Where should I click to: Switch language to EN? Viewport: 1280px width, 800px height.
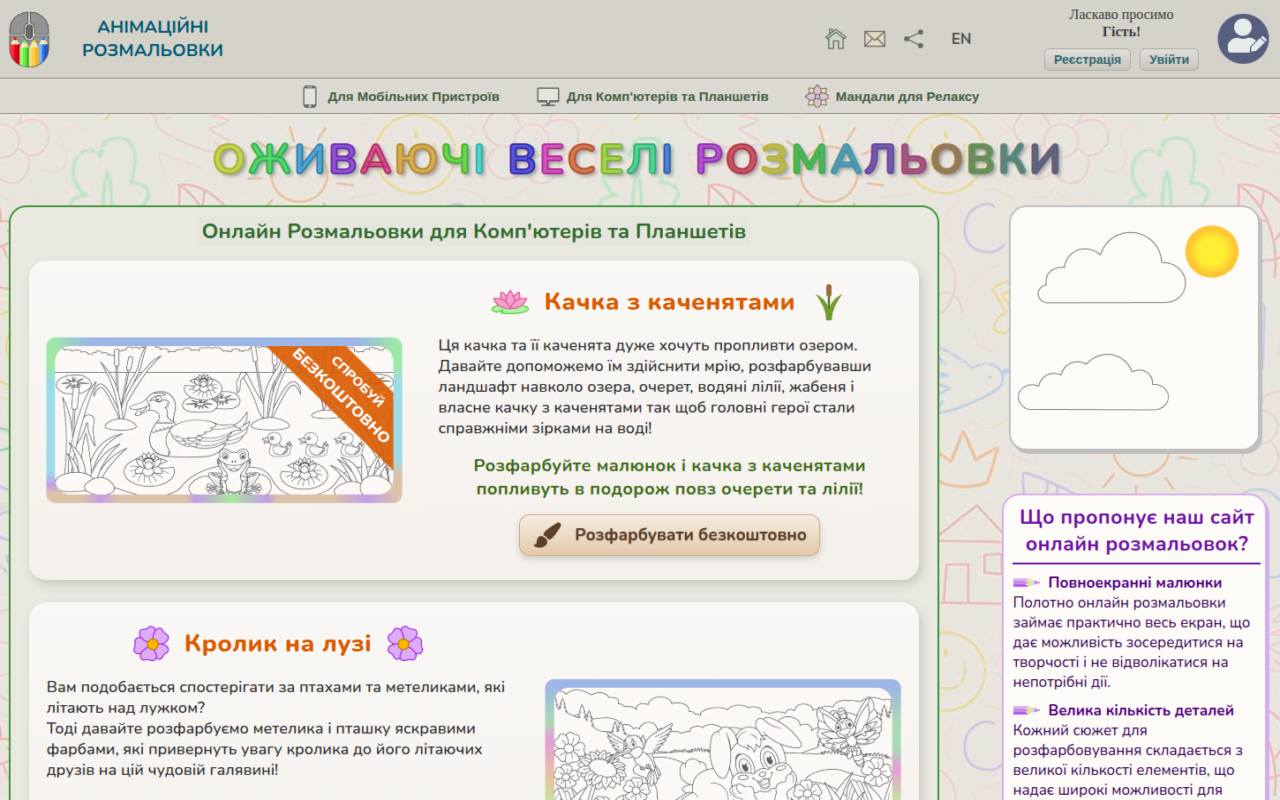coord(961,39)
